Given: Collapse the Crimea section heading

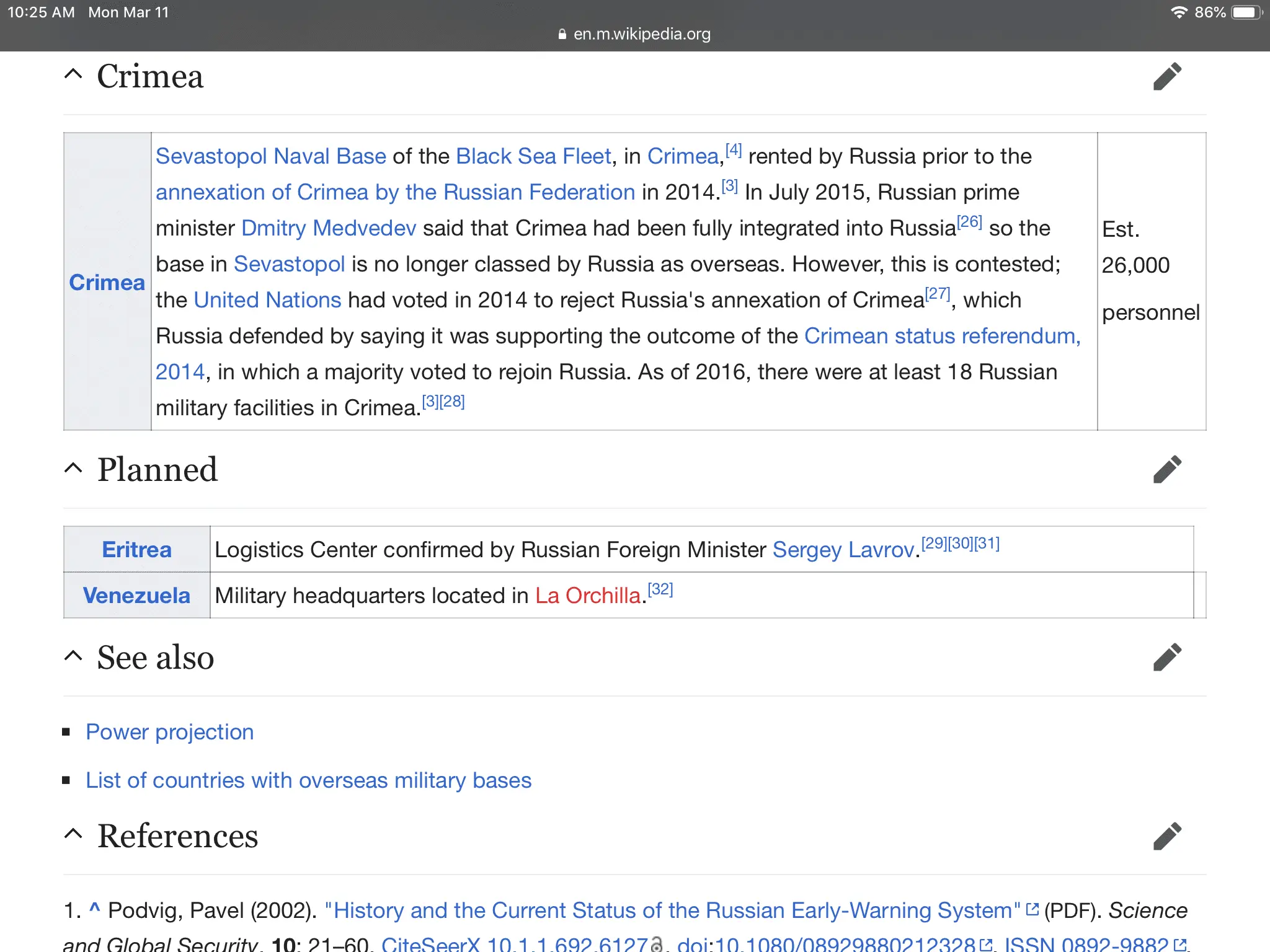Looking at the screenshot, I should 73,74.
